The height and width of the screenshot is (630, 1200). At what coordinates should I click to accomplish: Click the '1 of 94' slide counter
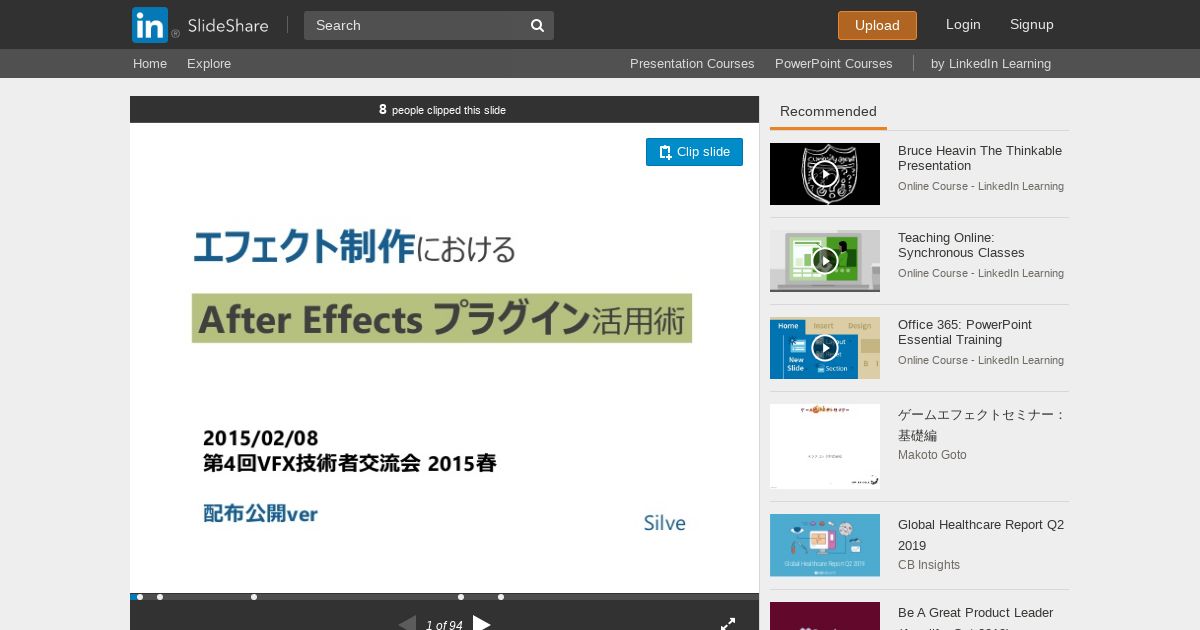pos(444,625)
